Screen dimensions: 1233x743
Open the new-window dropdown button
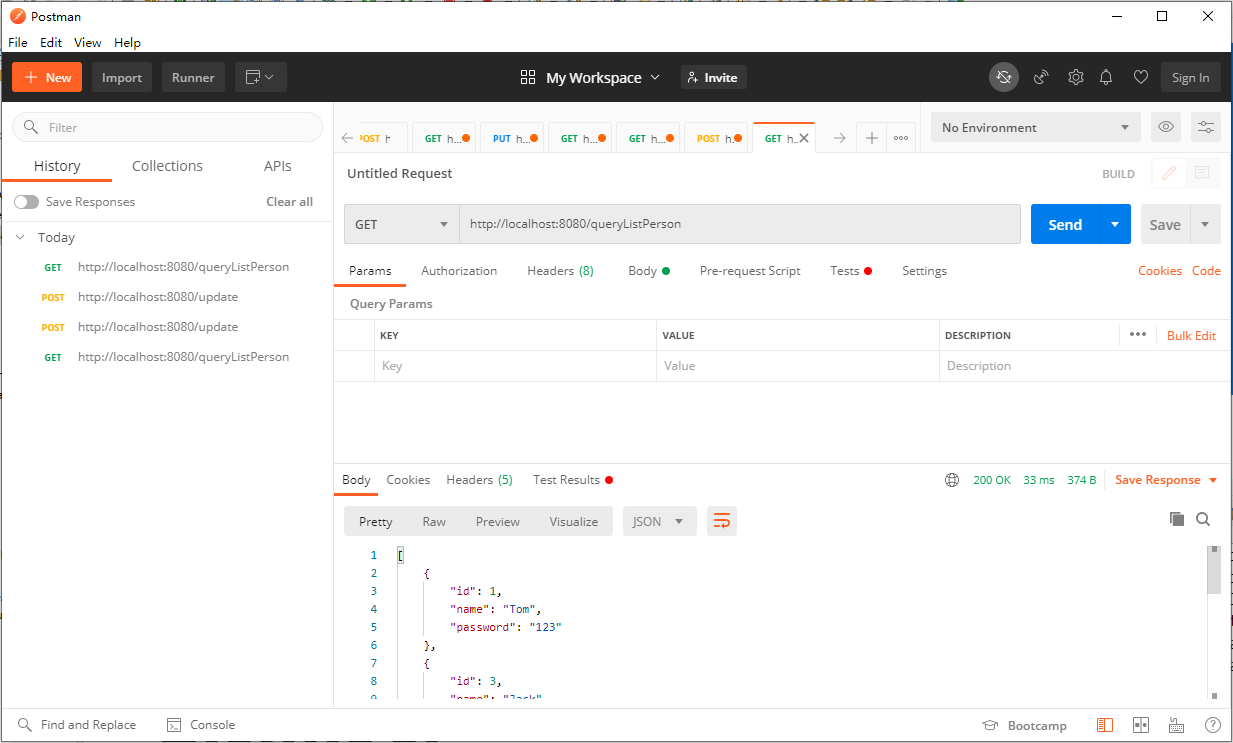pyautogui.click(x=261, y=77)
